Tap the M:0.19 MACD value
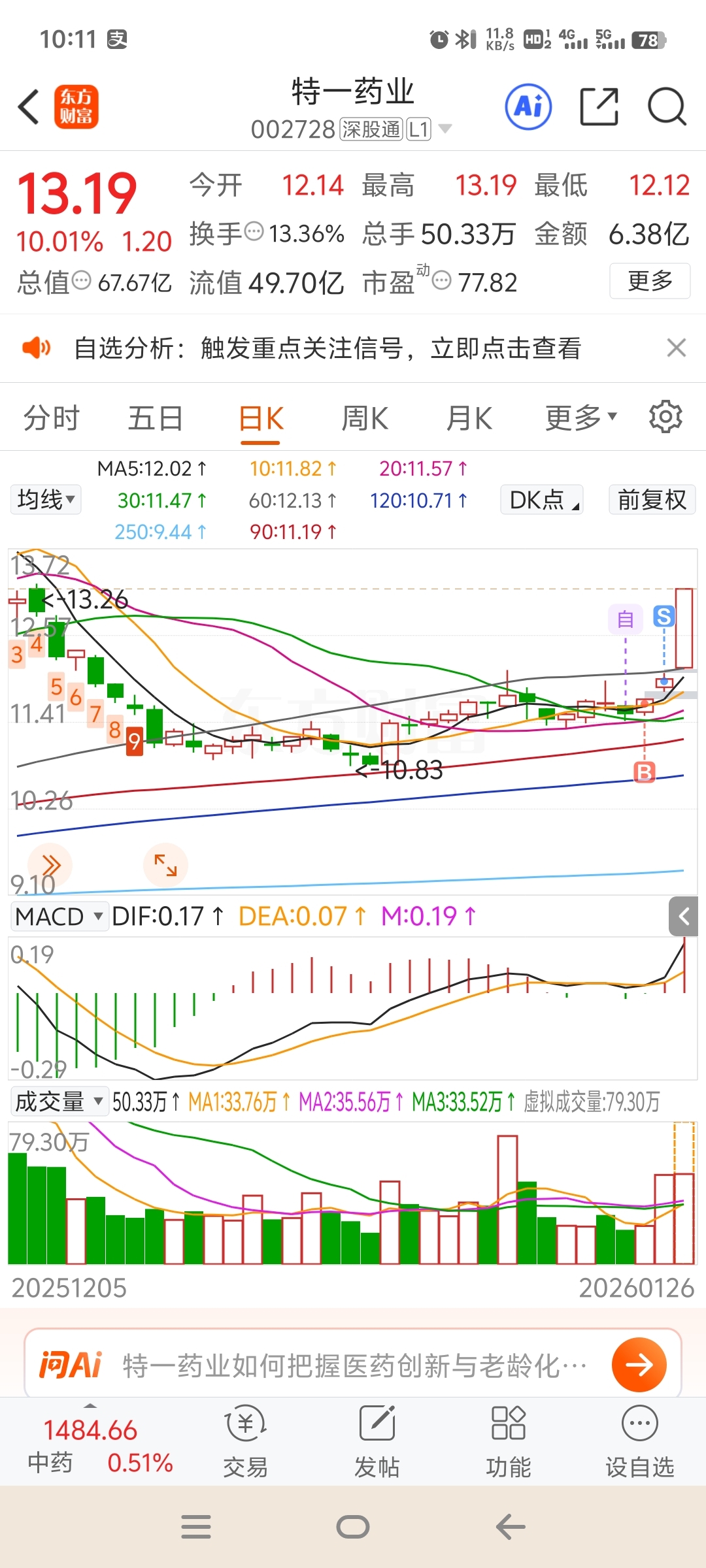Viewport: 706px width, 1568px height. click(429, 917)
